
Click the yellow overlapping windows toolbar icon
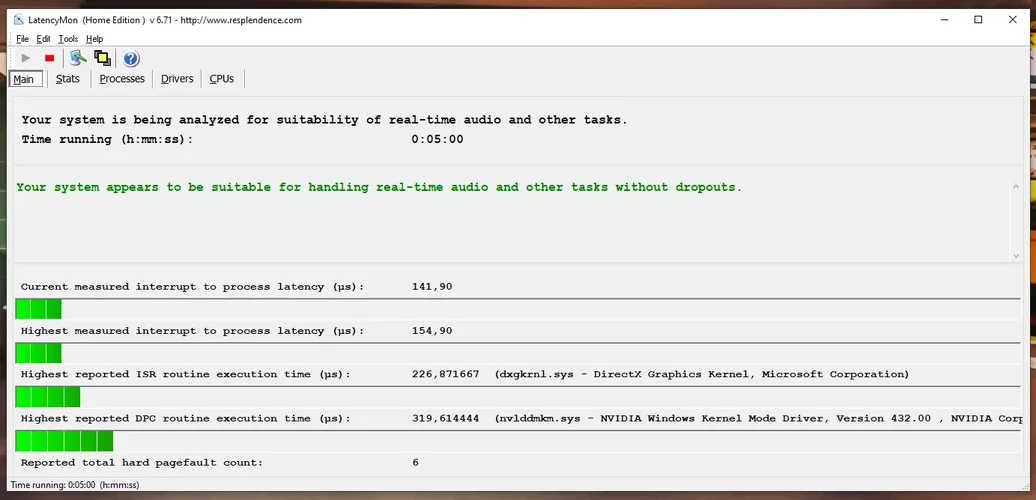point(102,58)
